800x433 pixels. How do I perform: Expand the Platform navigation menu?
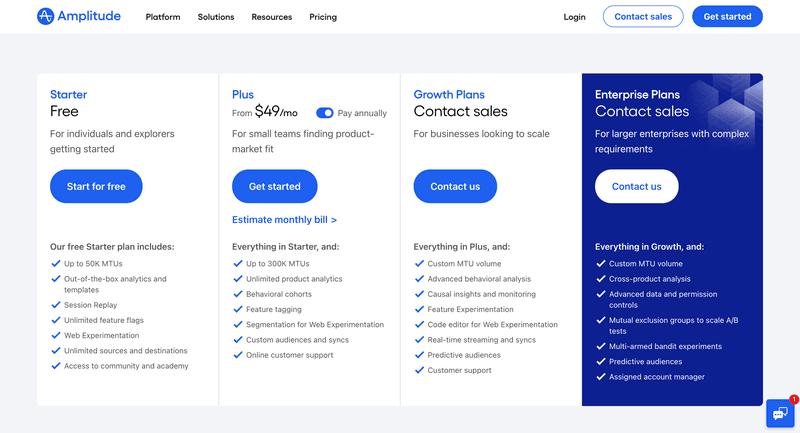(164, 17)
